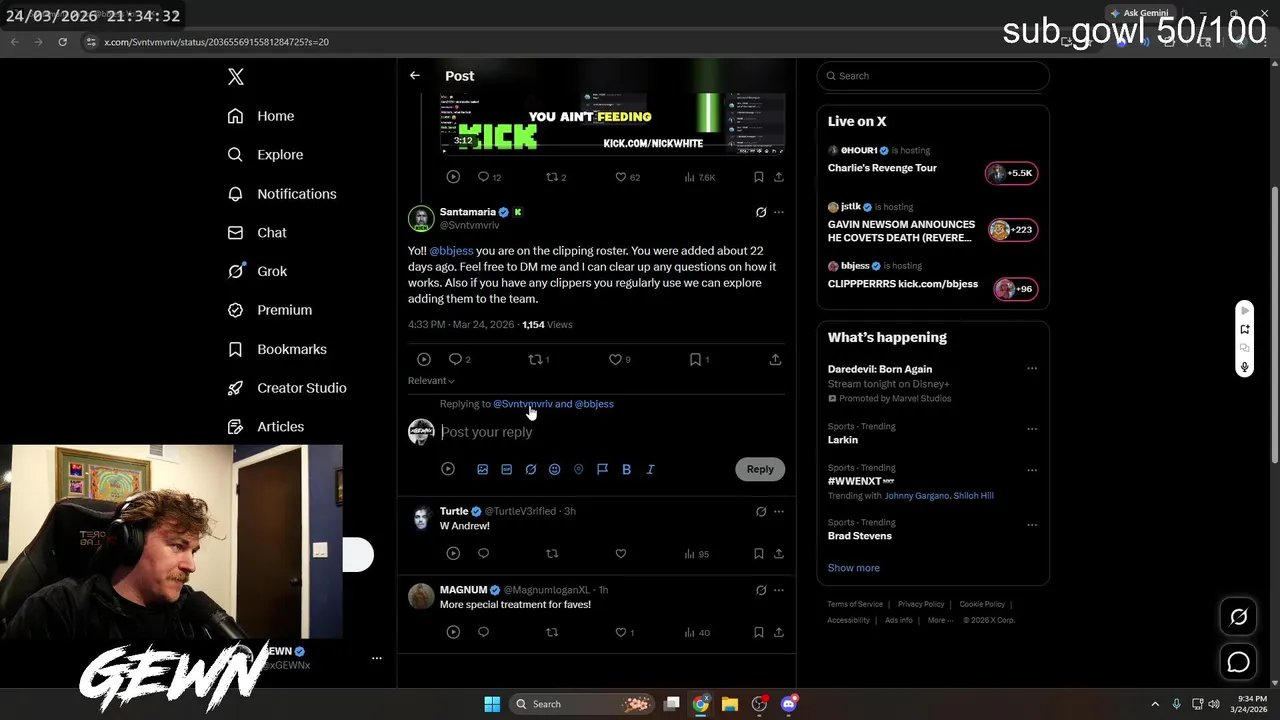This screenshot has width=1280, height=720.
Task: More options for Larkin trend
Action: point(1032,429)
